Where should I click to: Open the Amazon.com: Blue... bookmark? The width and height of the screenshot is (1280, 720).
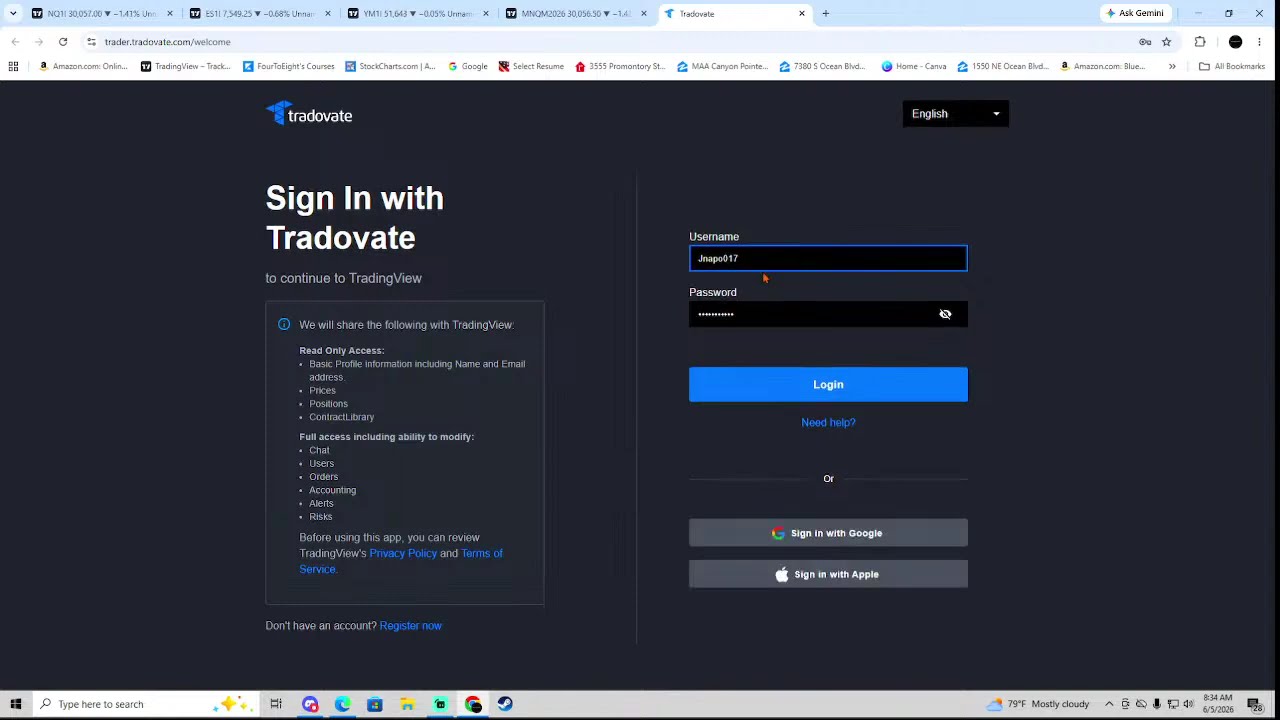click(x=1102, y=66)
